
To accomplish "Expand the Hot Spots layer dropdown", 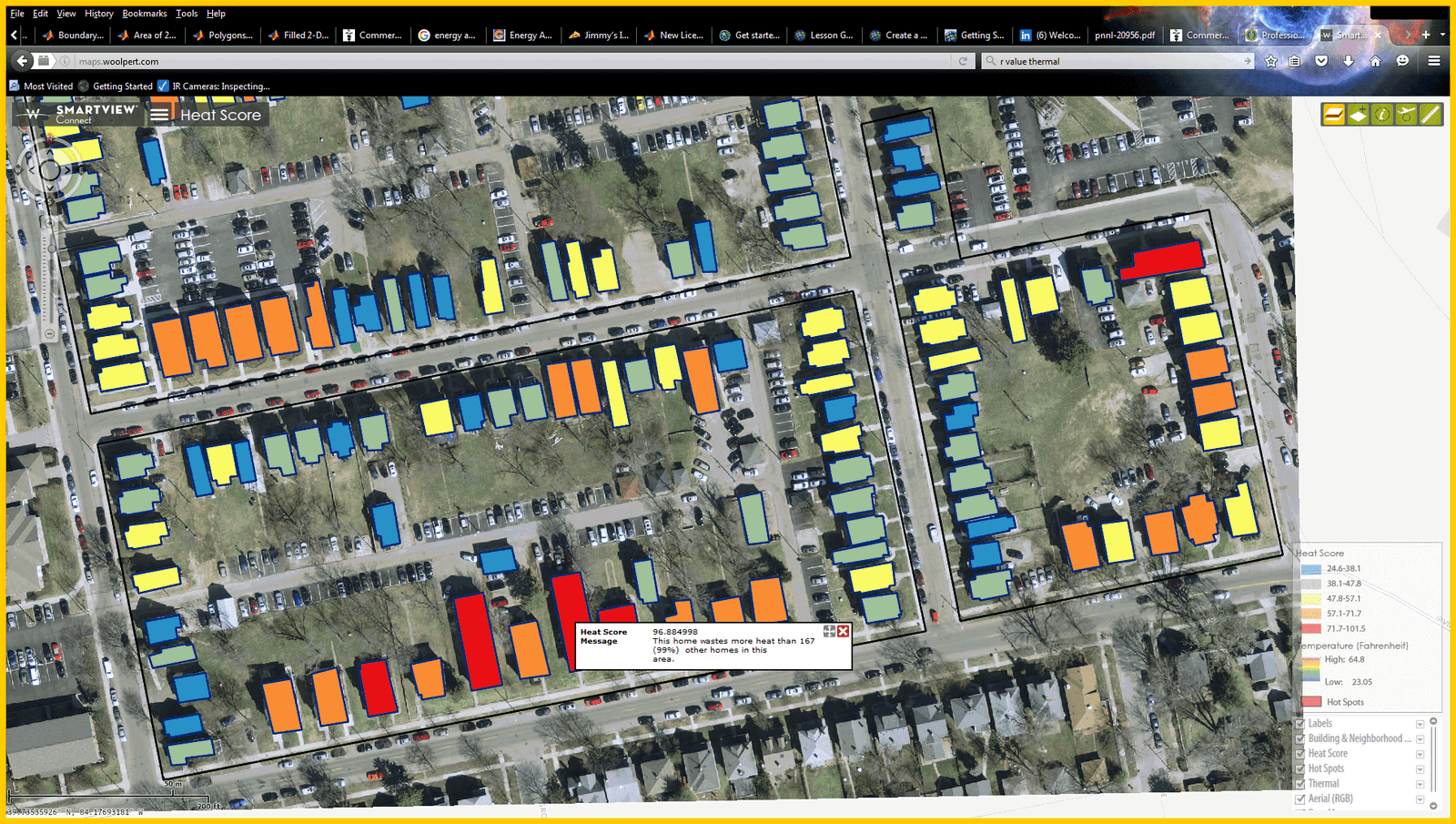I will tap(1420, 769).
